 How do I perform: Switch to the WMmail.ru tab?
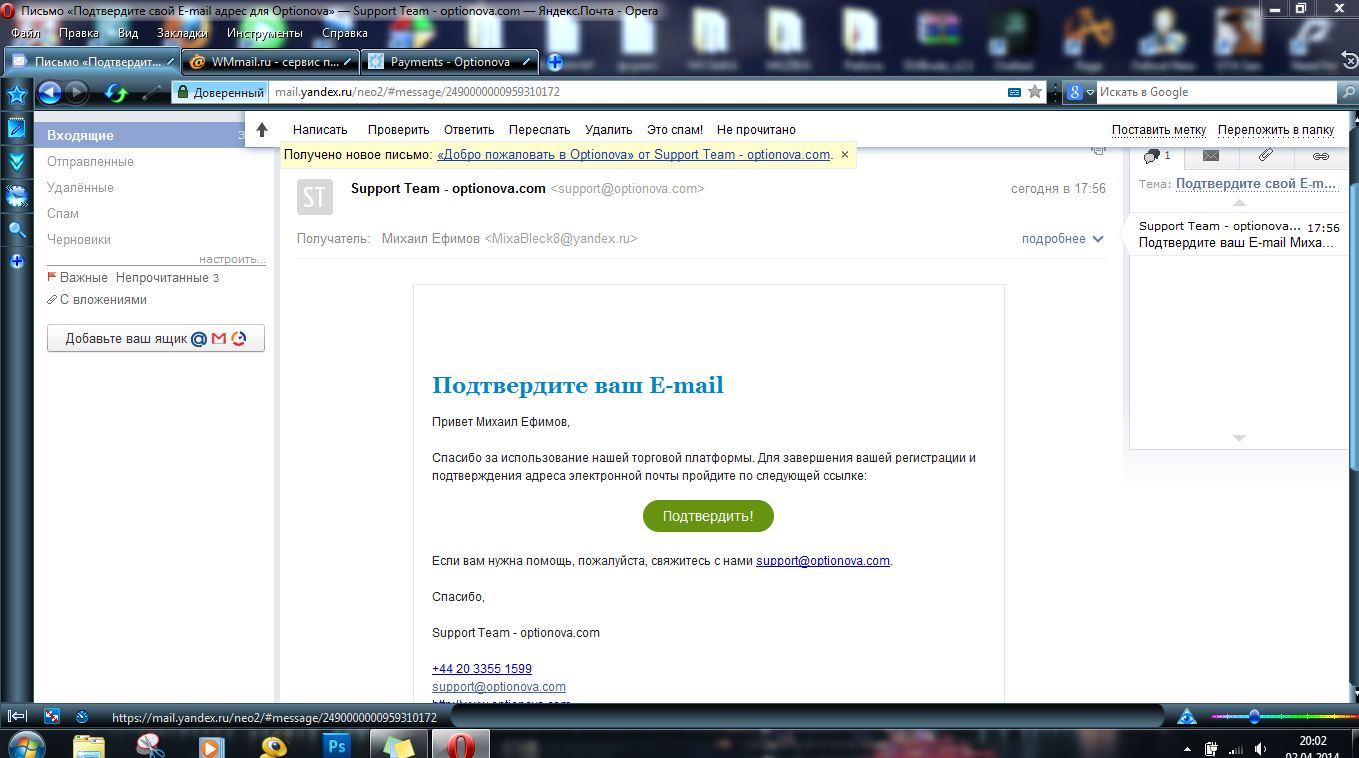(271, 62)
